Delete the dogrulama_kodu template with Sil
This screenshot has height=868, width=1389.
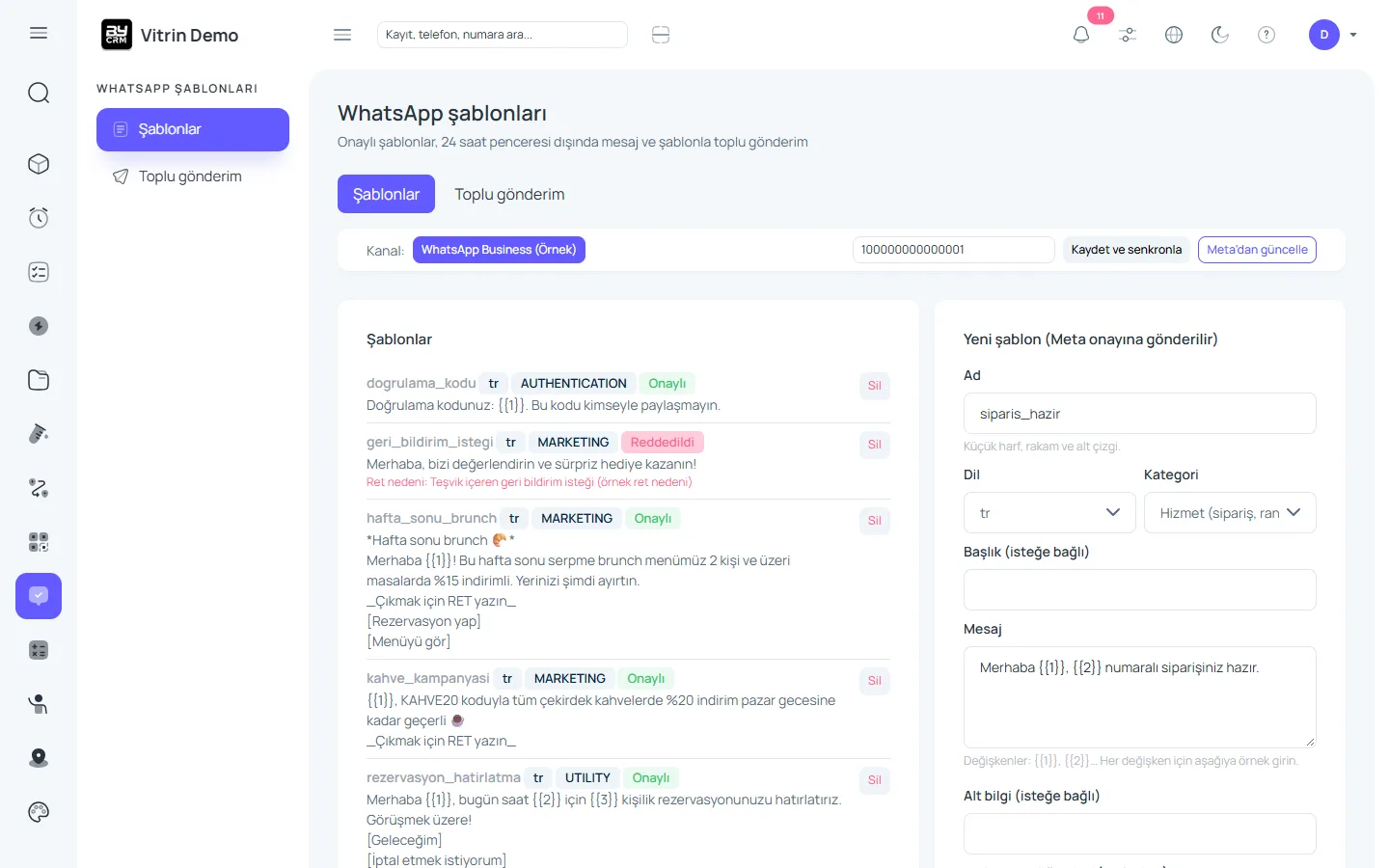[x=874, y=386]
